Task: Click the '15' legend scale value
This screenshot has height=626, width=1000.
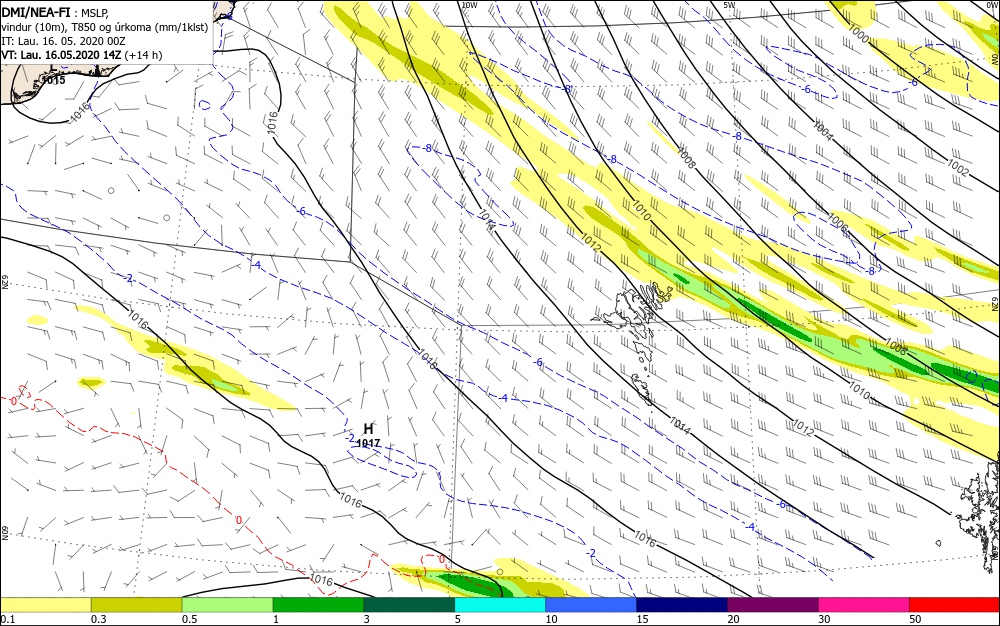Action: (x=642, y=619)
